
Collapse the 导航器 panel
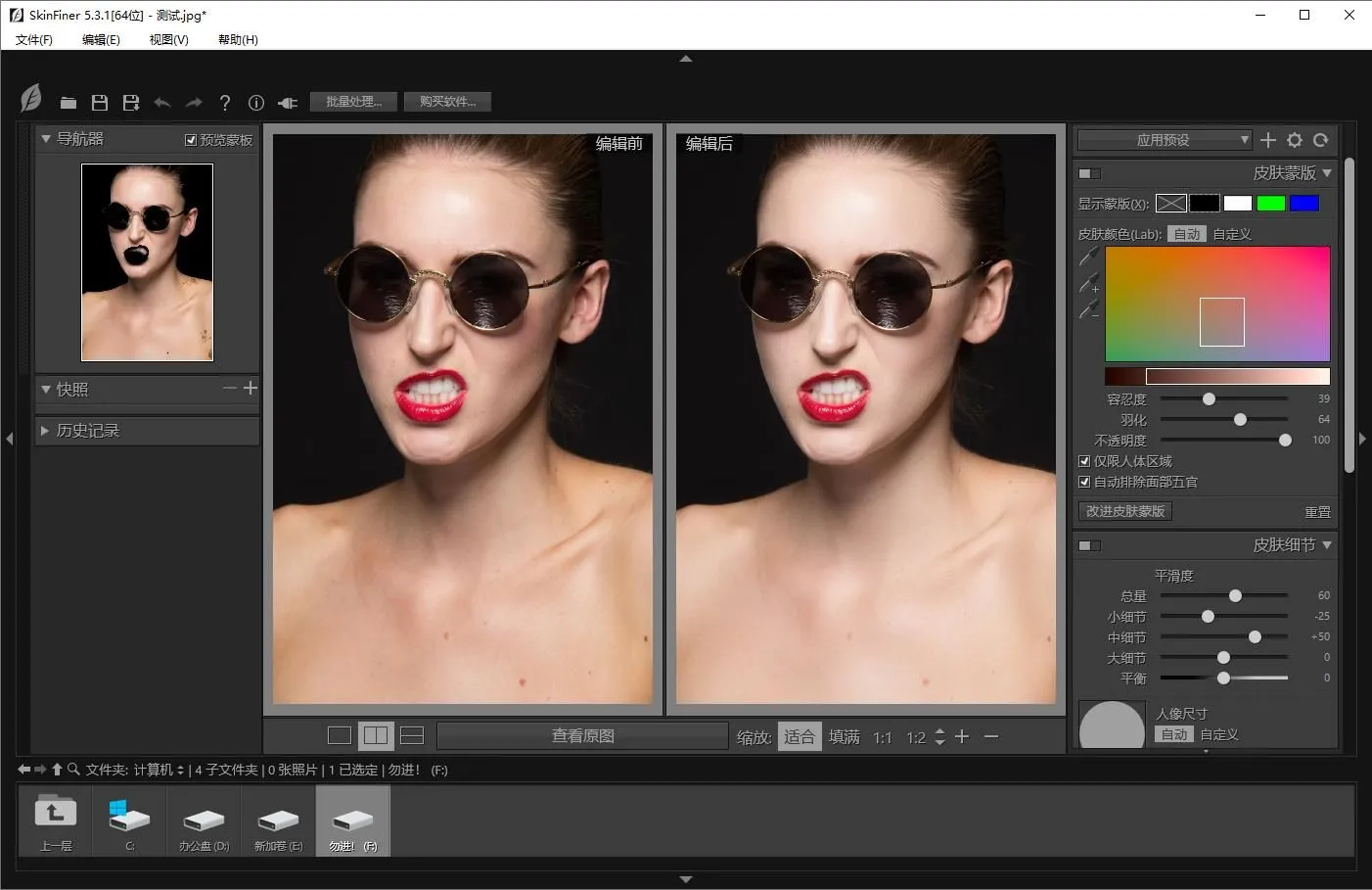pos(46,139)
